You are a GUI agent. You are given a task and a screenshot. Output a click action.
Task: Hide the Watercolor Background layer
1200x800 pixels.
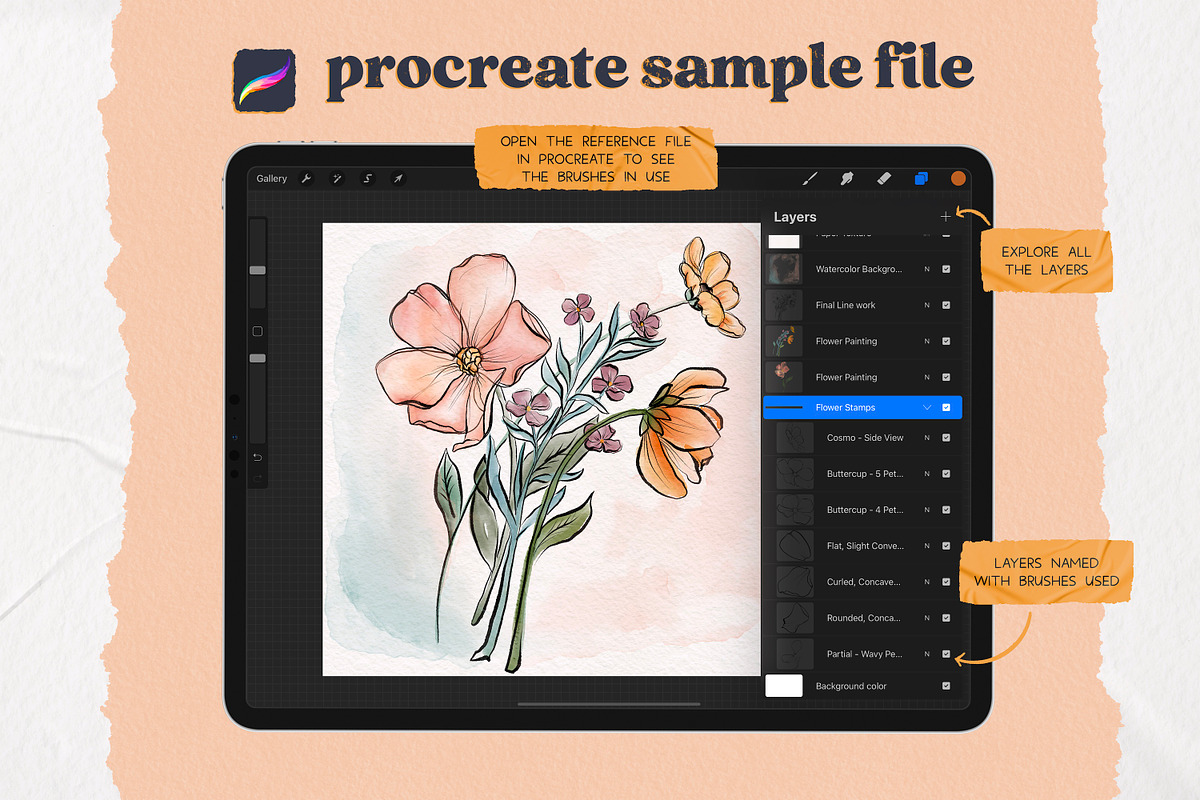[x=946, y=269]
